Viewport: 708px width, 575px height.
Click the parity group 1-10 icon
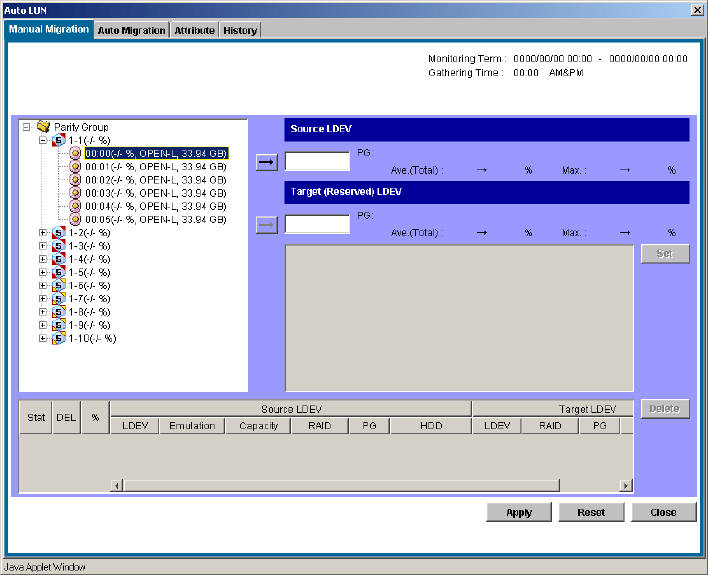click(x=59, y=338)
